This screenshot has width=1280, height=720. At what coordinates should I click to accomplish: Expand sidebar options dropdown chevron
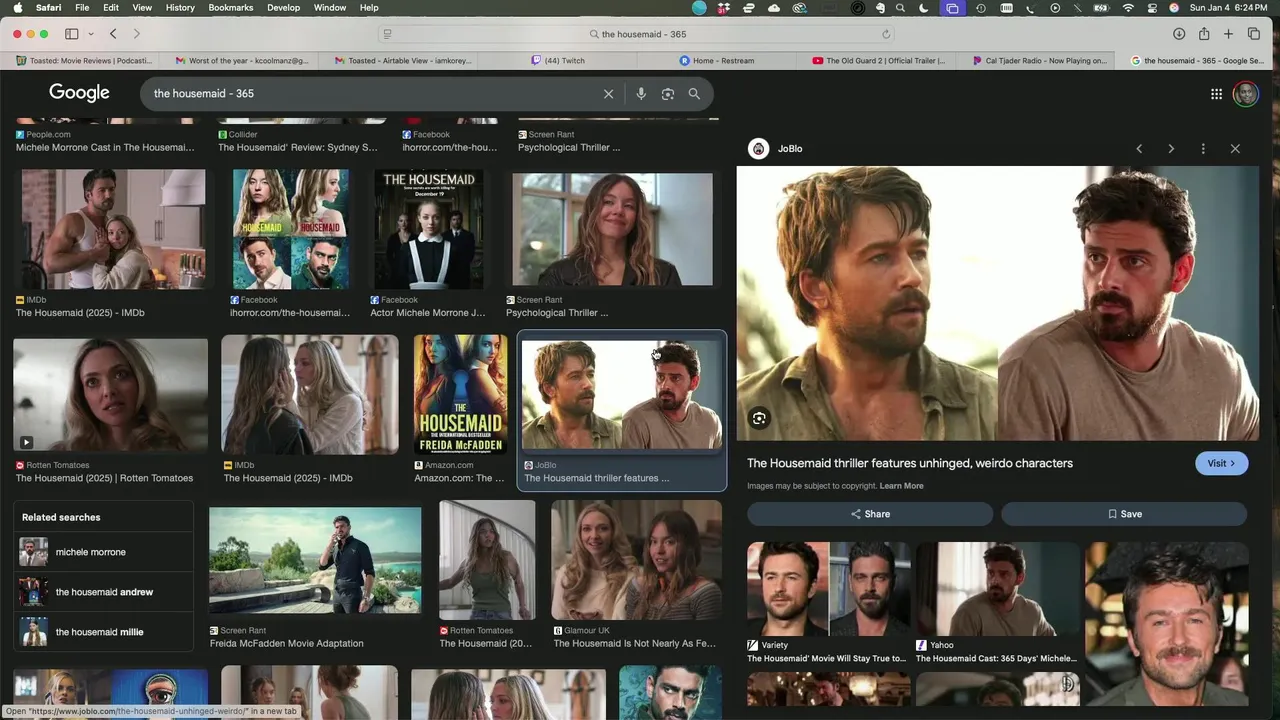click(x=90, y=34)
